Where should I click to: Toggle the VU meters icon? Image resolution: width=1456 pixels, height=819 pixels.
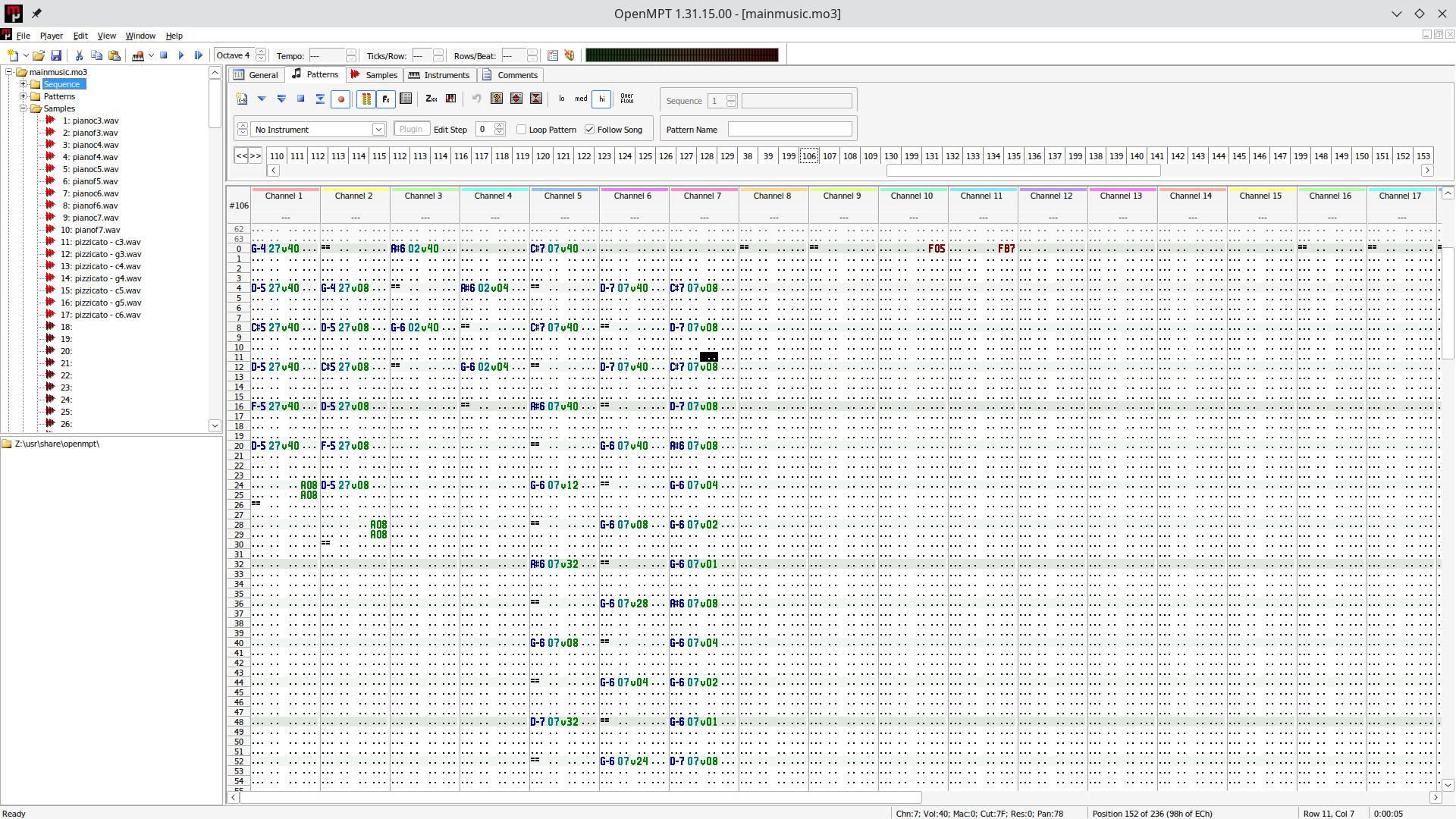point(366,99)
